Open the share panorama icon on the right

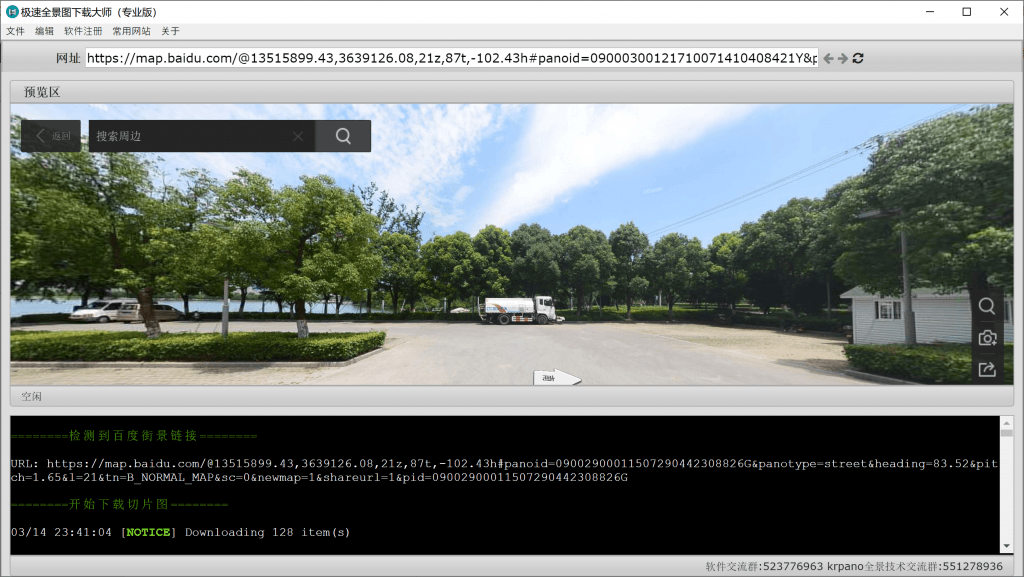987,369
